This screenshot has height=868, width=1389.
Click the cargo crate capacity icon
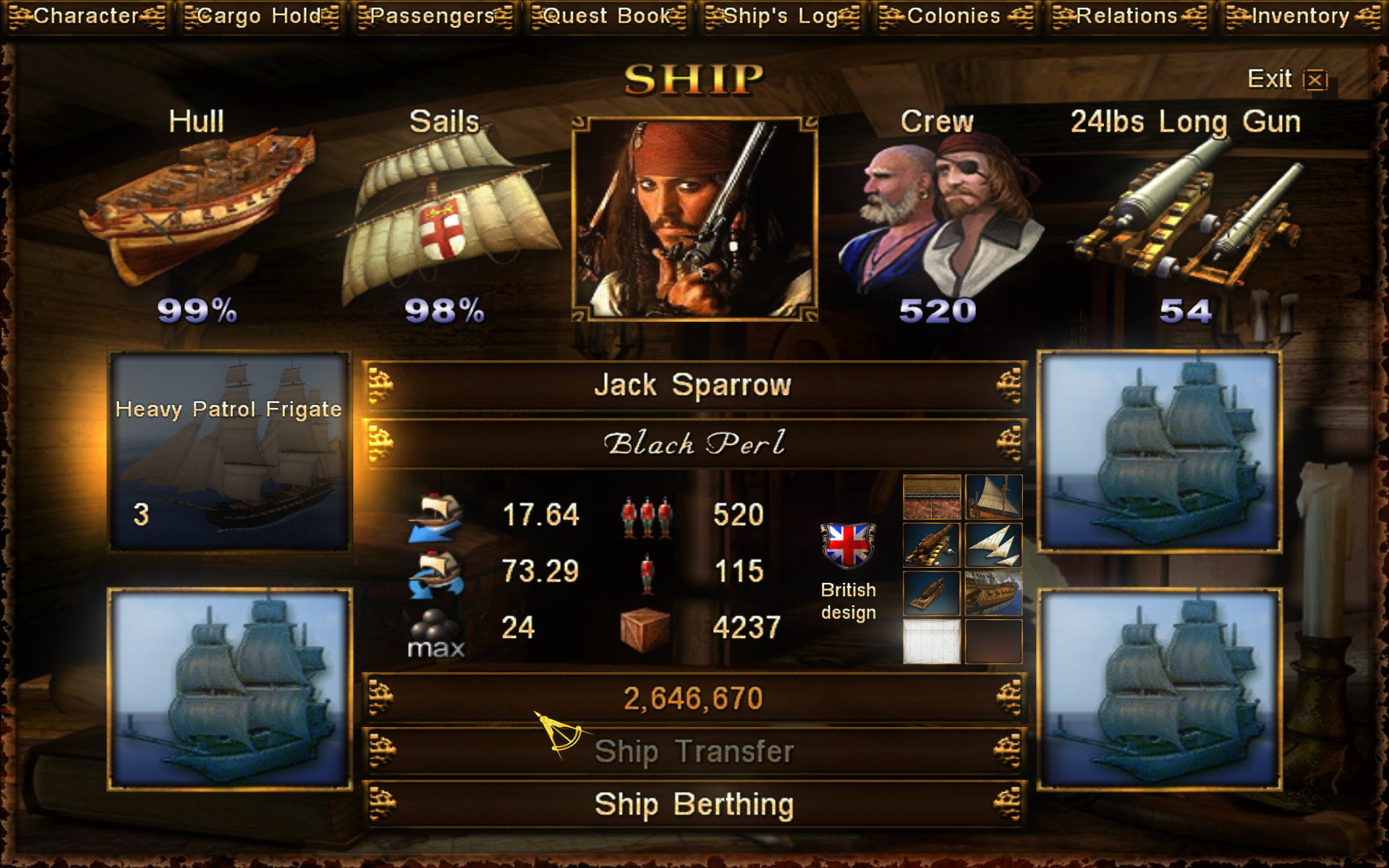pyautogui.click(x=645, y=628)
